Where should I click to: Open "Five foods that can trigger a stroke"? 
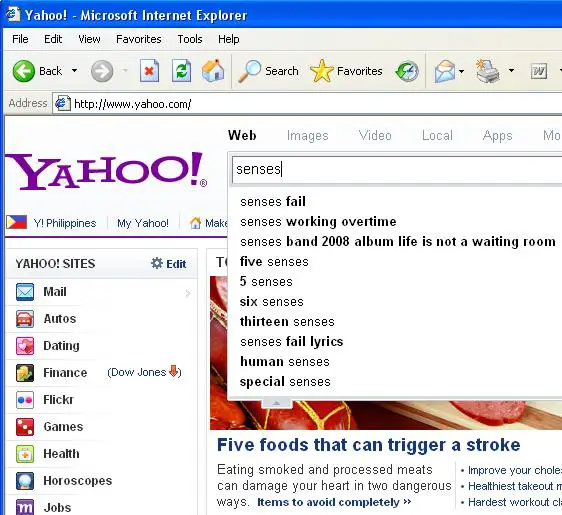pyautogui.click(x=368, y=445)
